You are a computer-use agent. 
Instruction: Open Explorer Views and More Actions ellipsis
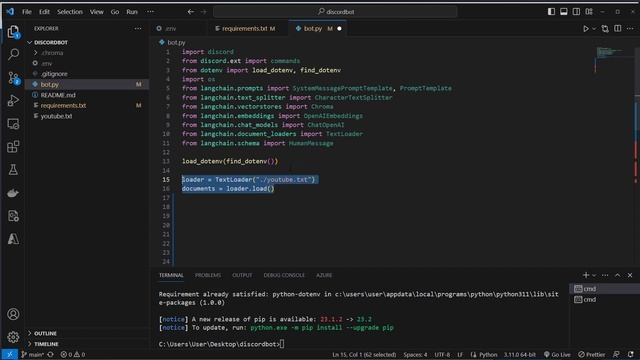[138, 29]
